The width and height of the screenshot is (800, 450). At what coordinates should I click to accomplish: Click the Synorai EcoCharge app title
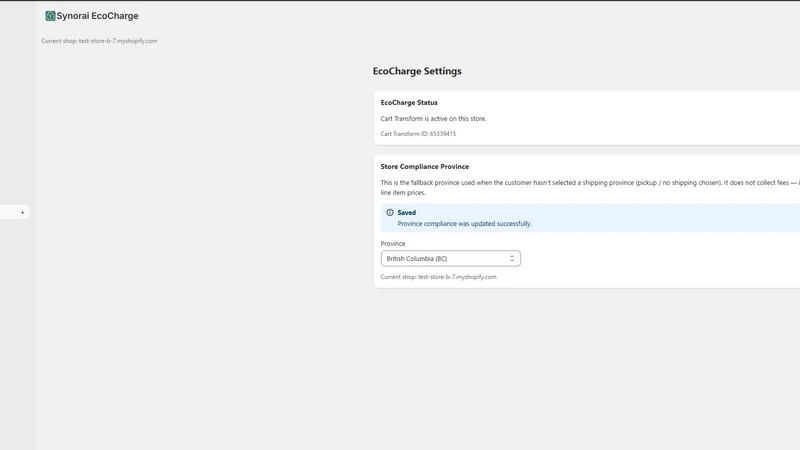97,16
